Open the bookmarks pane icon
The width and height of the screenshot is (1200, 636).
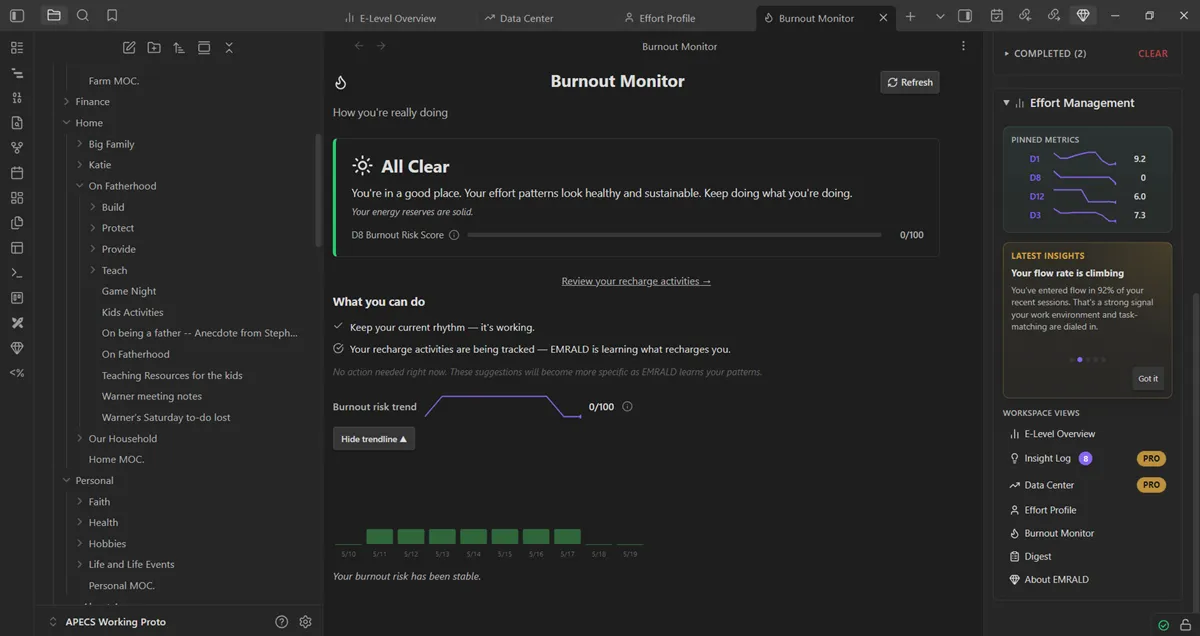[x=112, y=16]
